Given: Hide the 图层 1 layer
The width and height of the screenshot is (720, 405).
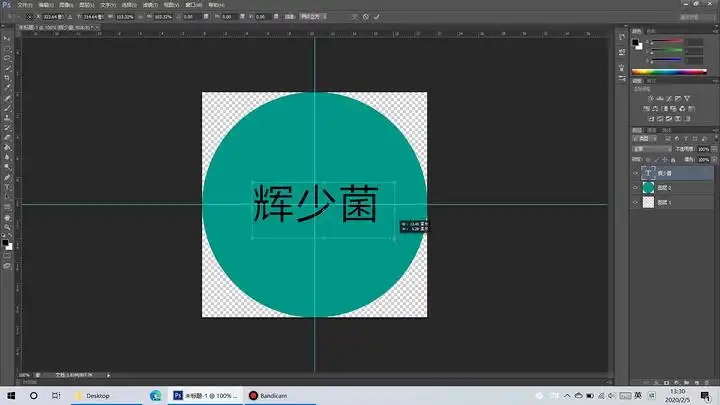Looking at the screenshot, I should coord(636,202).
